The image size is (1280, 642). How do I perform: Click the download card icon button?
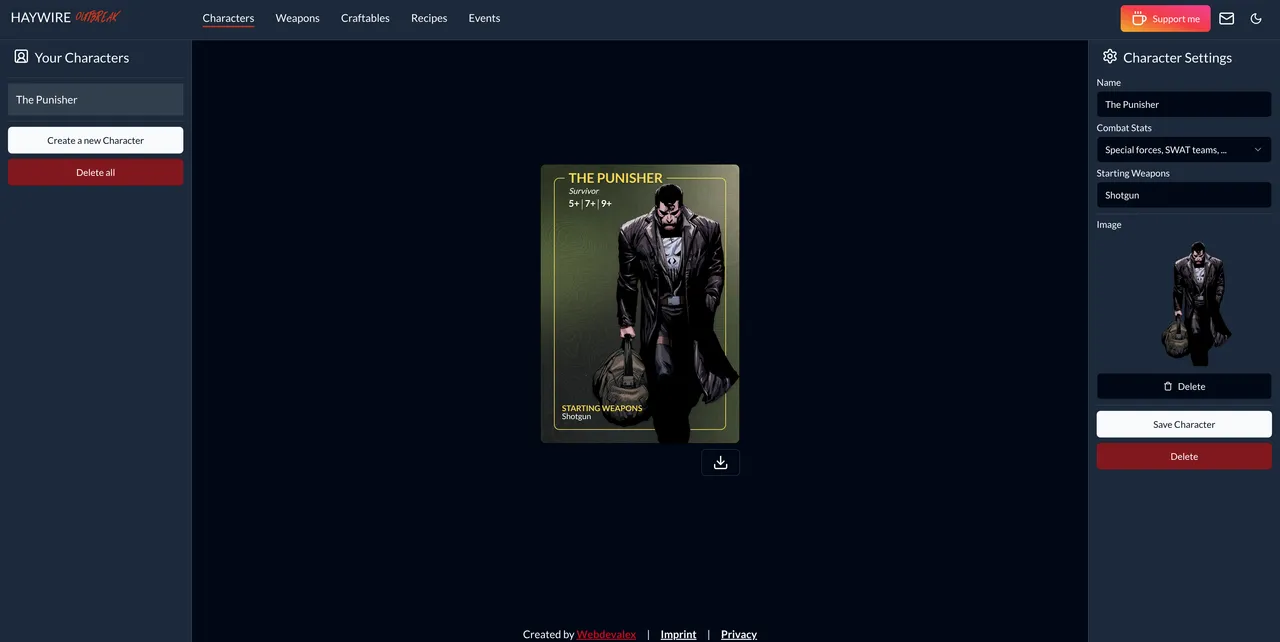pos(720,462)
